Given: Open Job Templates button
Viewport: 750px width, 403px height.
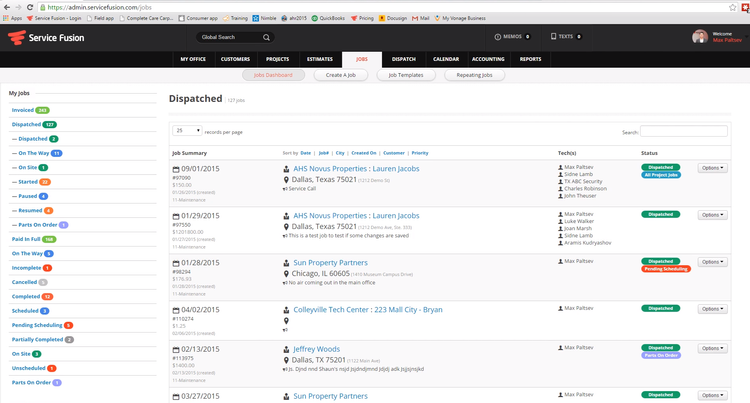Looking at the screenshot, I should point(407,75).
